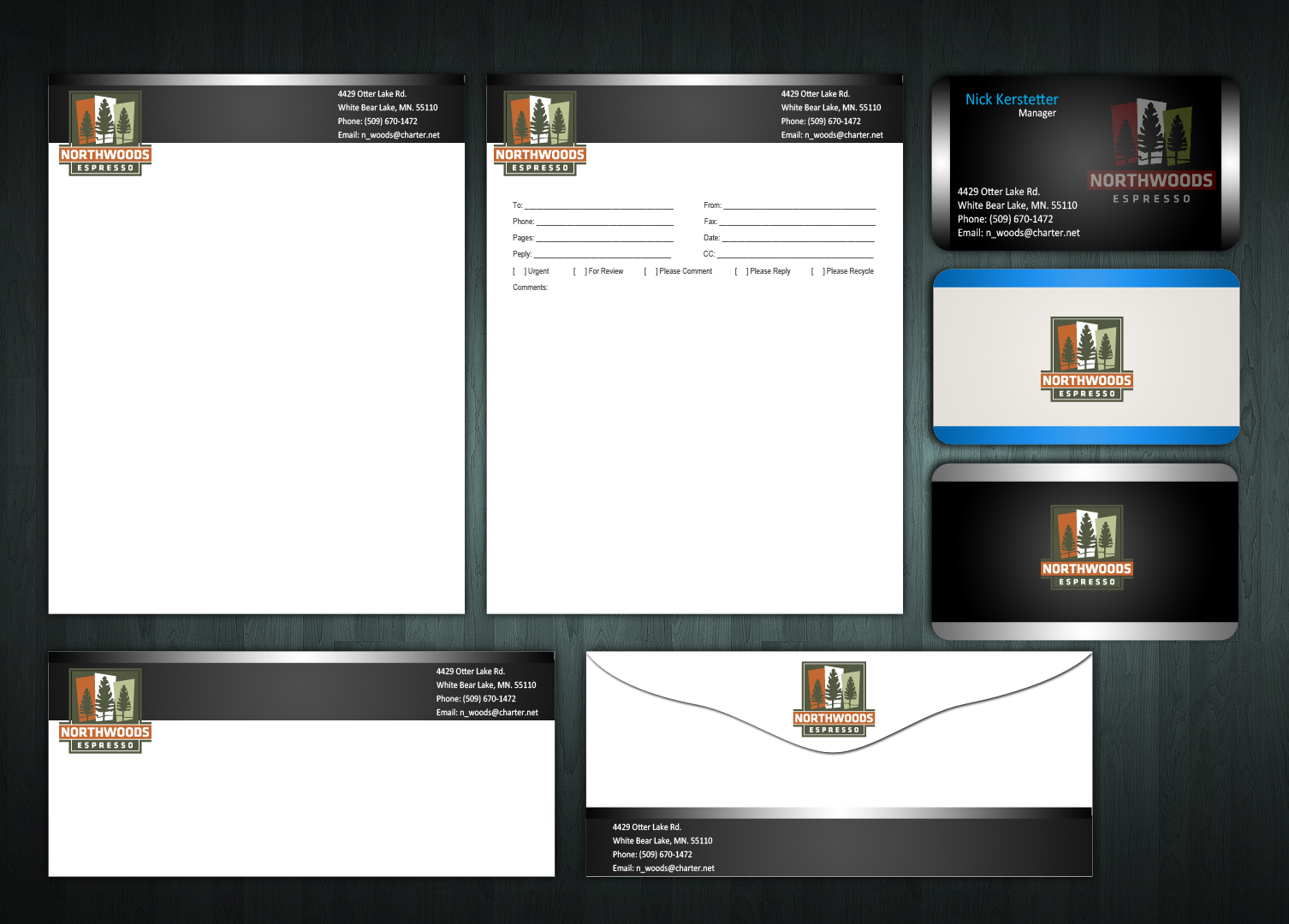Check the Urgent box on the fax sheet

(520, 271)
